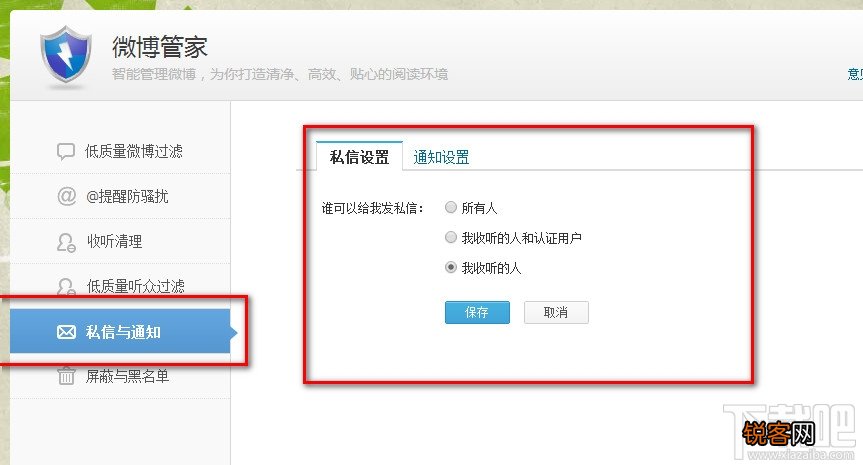Click the speech bubble icon beside 低质量微博过滤
Viewport: 863px width, 465px height.
(65, 151)
